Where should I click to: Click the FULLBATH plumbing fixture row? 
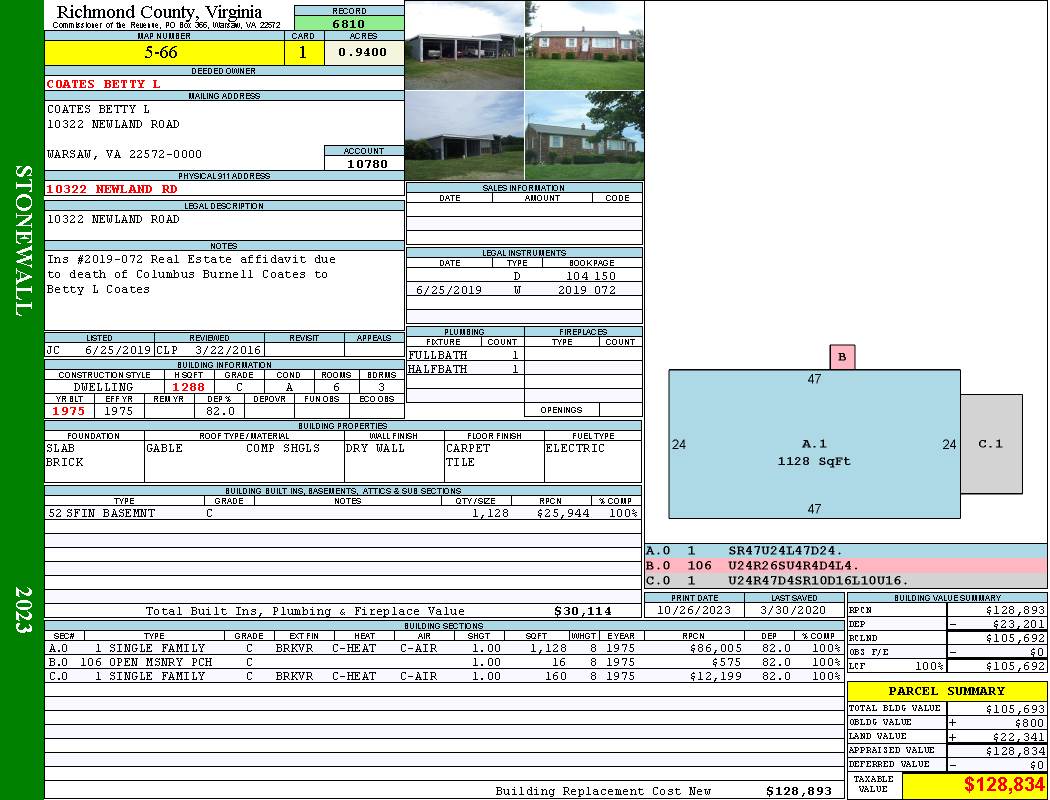coord(465,355)
